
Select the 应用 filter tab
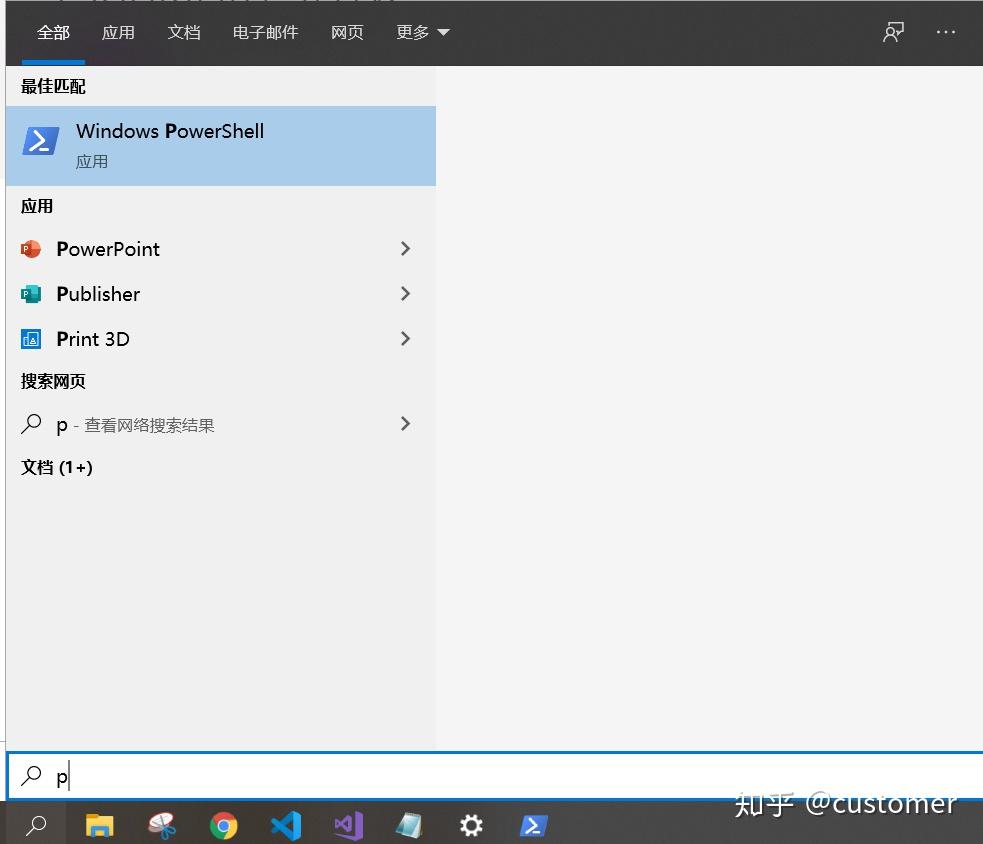coord(118,32)
